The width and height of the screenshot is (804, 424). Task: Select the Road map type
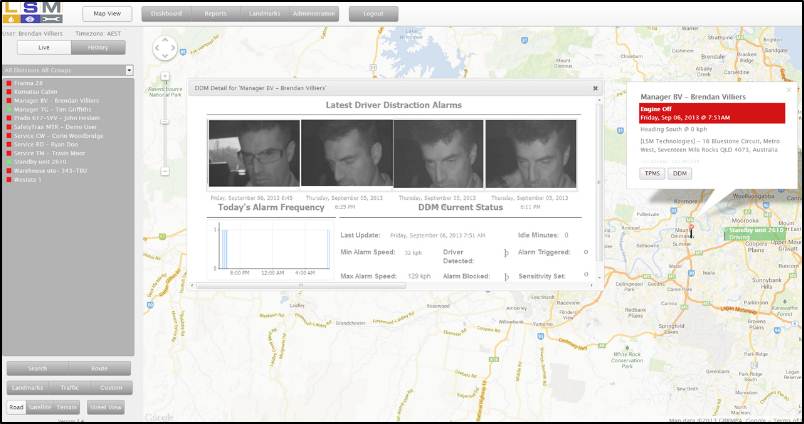(x=16, y=407)
